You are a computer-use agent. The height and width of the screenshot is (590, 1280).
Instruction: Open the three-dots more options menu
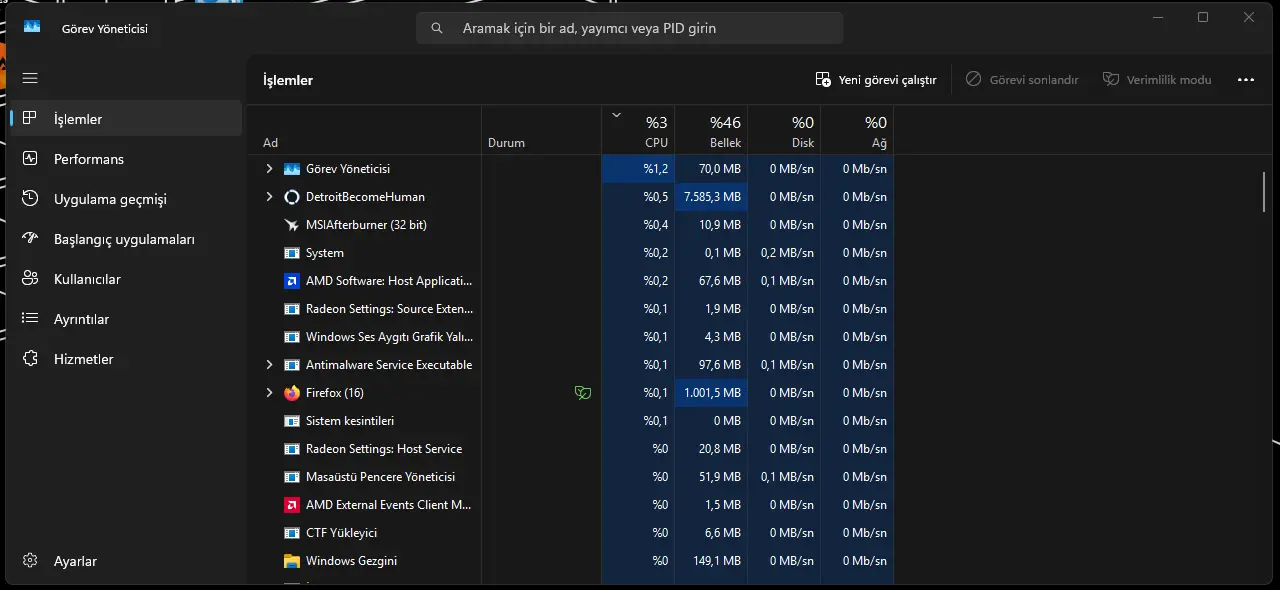click(x=1246, y=80)
